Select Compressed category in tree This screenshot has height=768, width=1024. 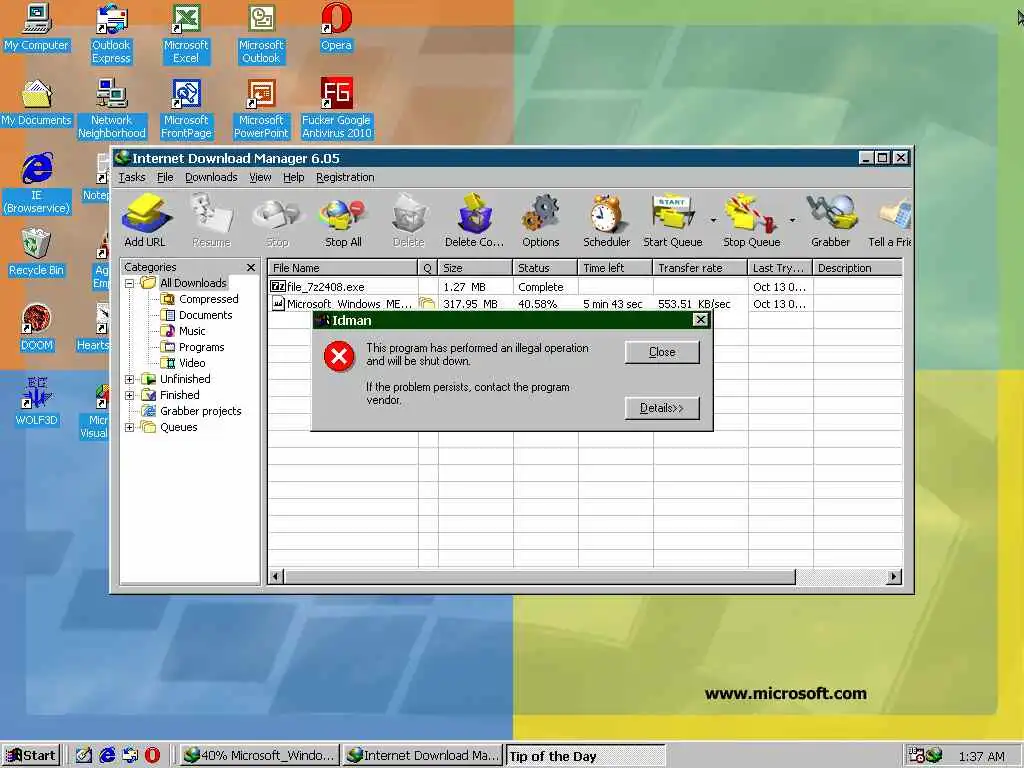point(200,299)
